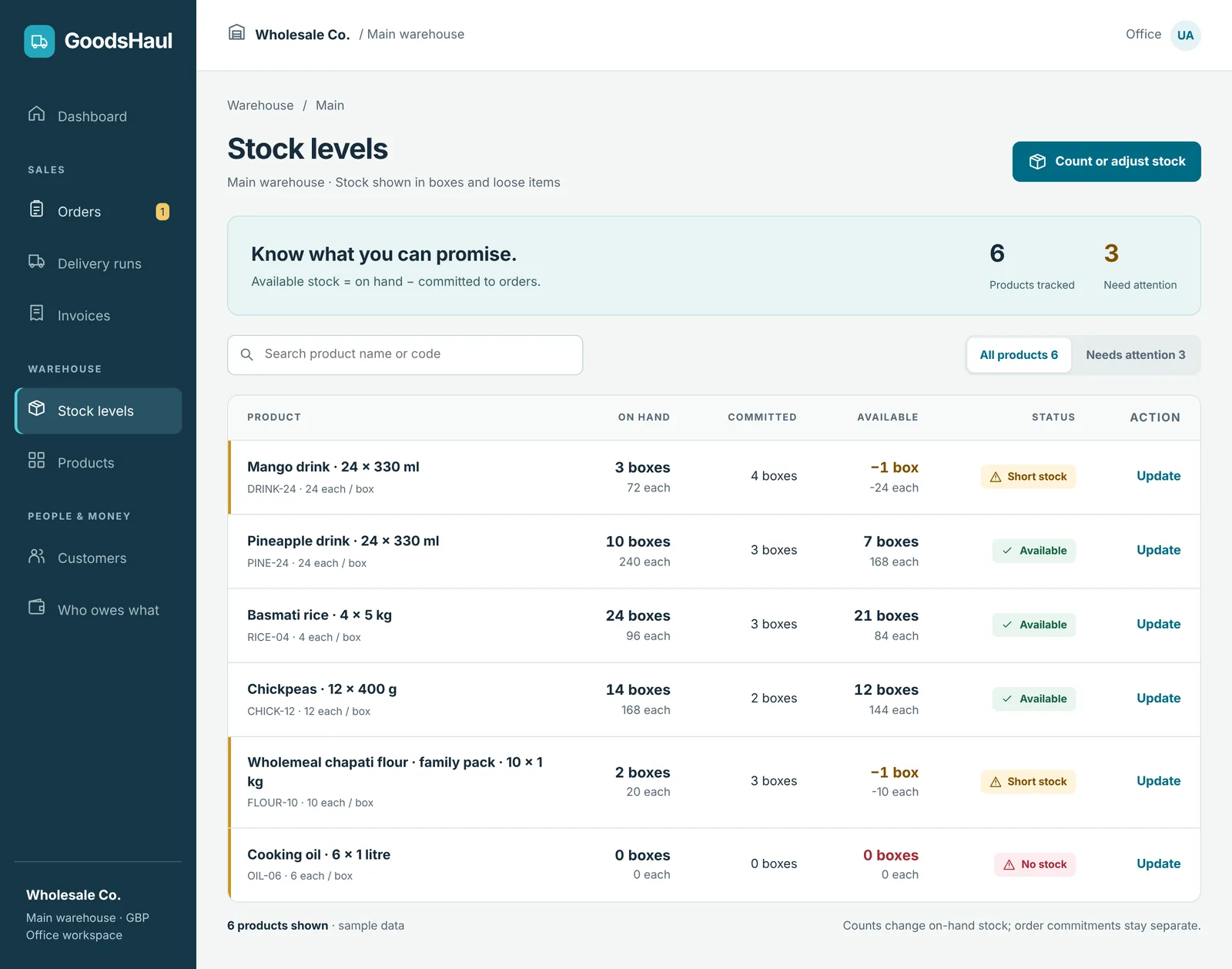Image resolution: width=1232 pixels, height=969 pixels.
Task: Update the Basmati rice stock
Action: click(1158, 624)
